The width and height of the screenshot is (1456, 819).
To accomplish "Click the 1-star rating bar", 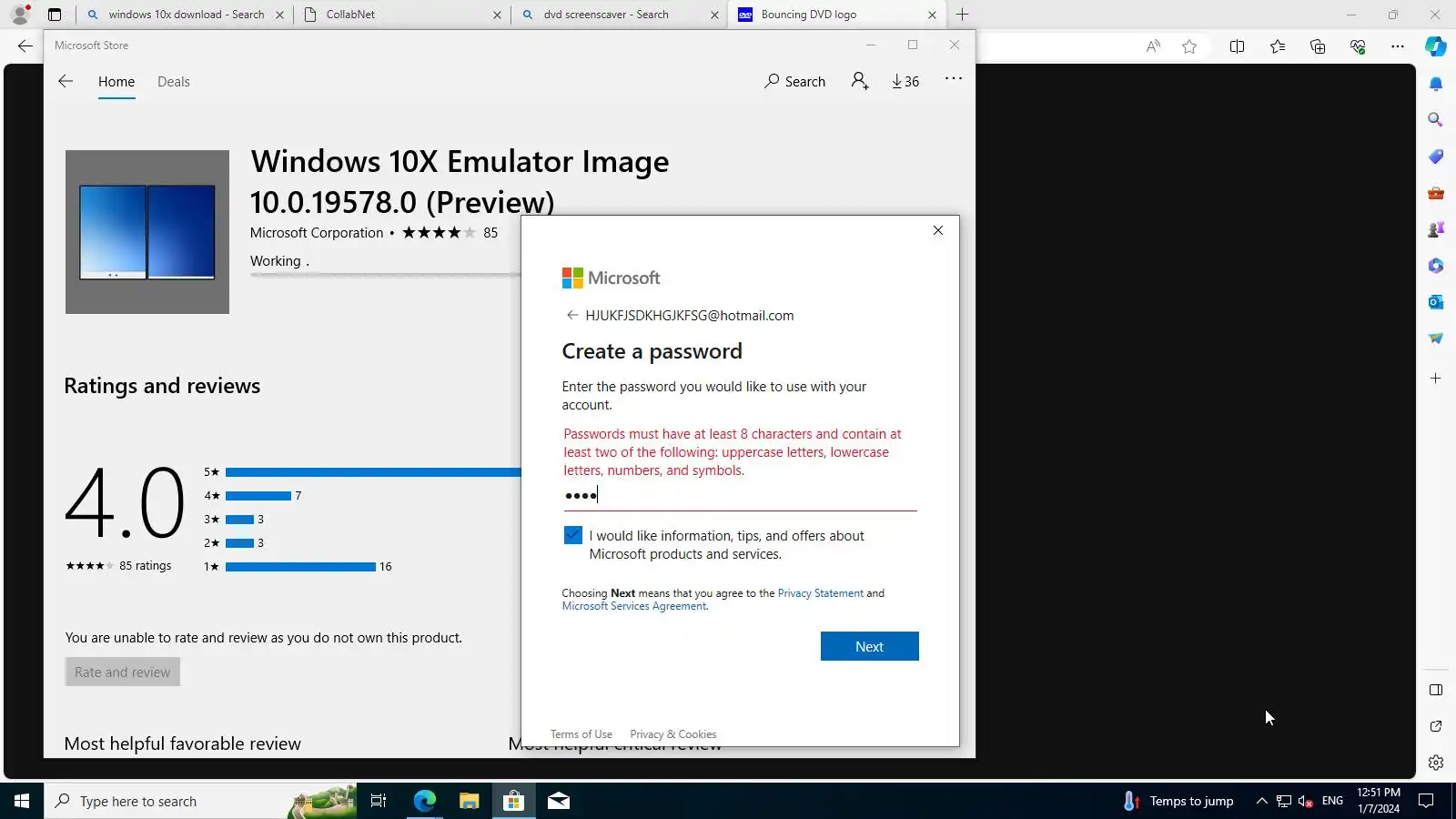I will (300, 567).
